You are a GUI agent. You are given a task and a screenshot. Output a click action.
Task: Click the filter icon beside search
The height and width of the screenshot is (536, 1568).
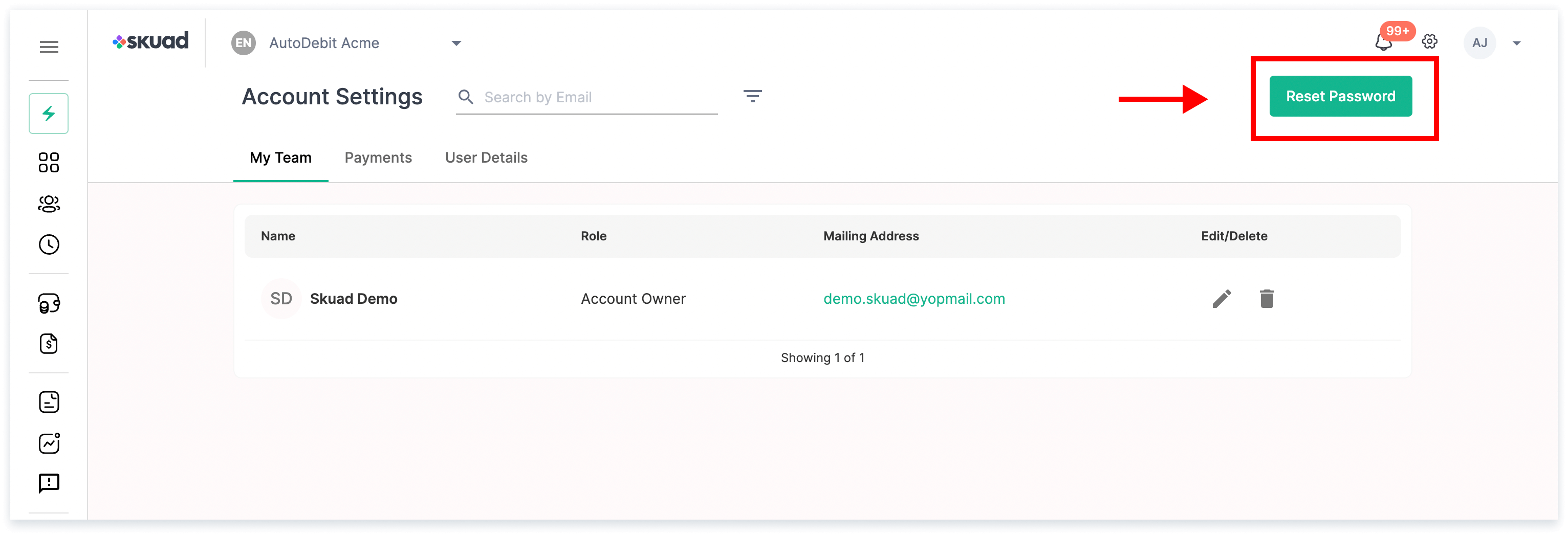(x=752, y=96)
